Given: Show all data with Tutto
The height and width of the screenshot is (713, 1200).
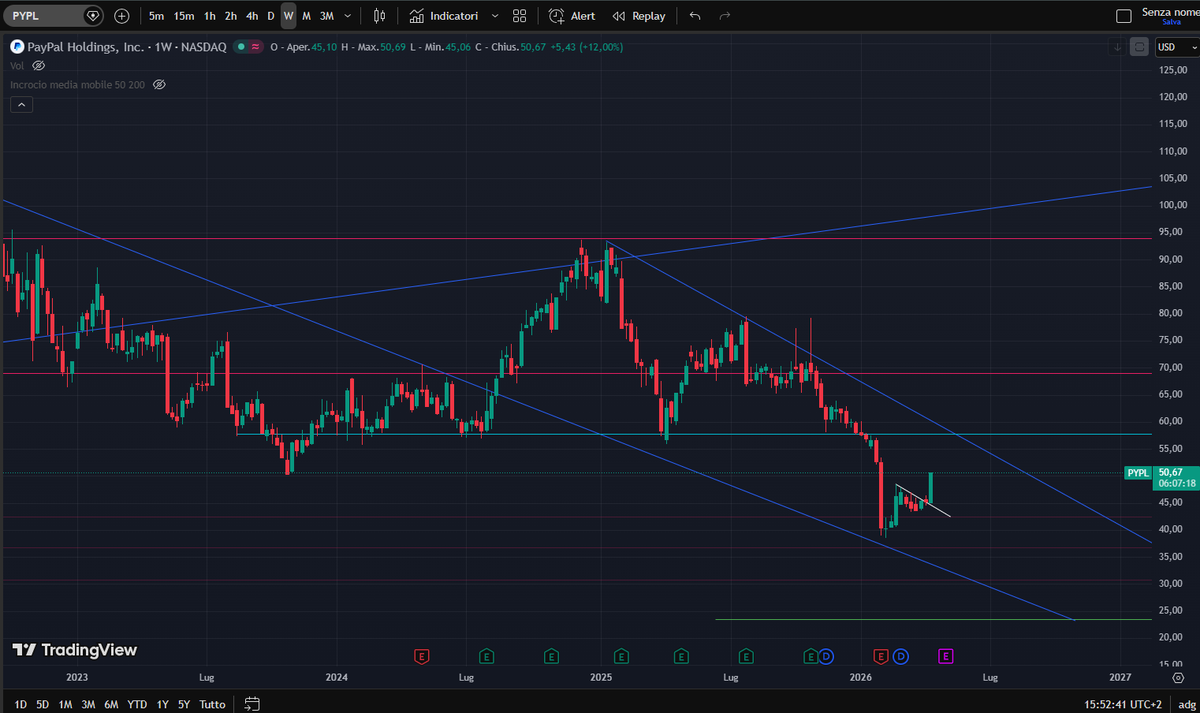Looking at the screenshot, I should coord(212,704).
